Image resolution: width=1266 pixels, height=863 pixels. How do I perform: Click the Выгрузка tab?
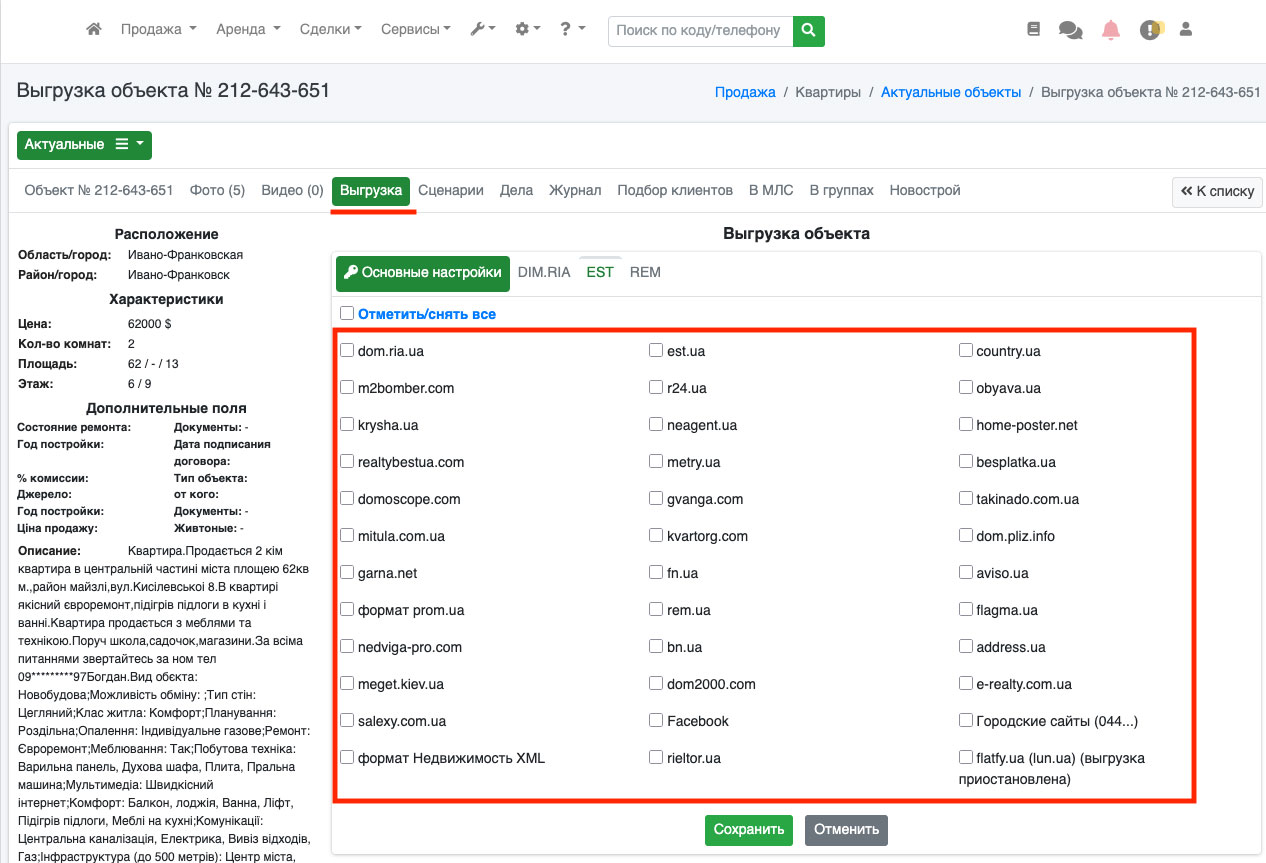371,190
